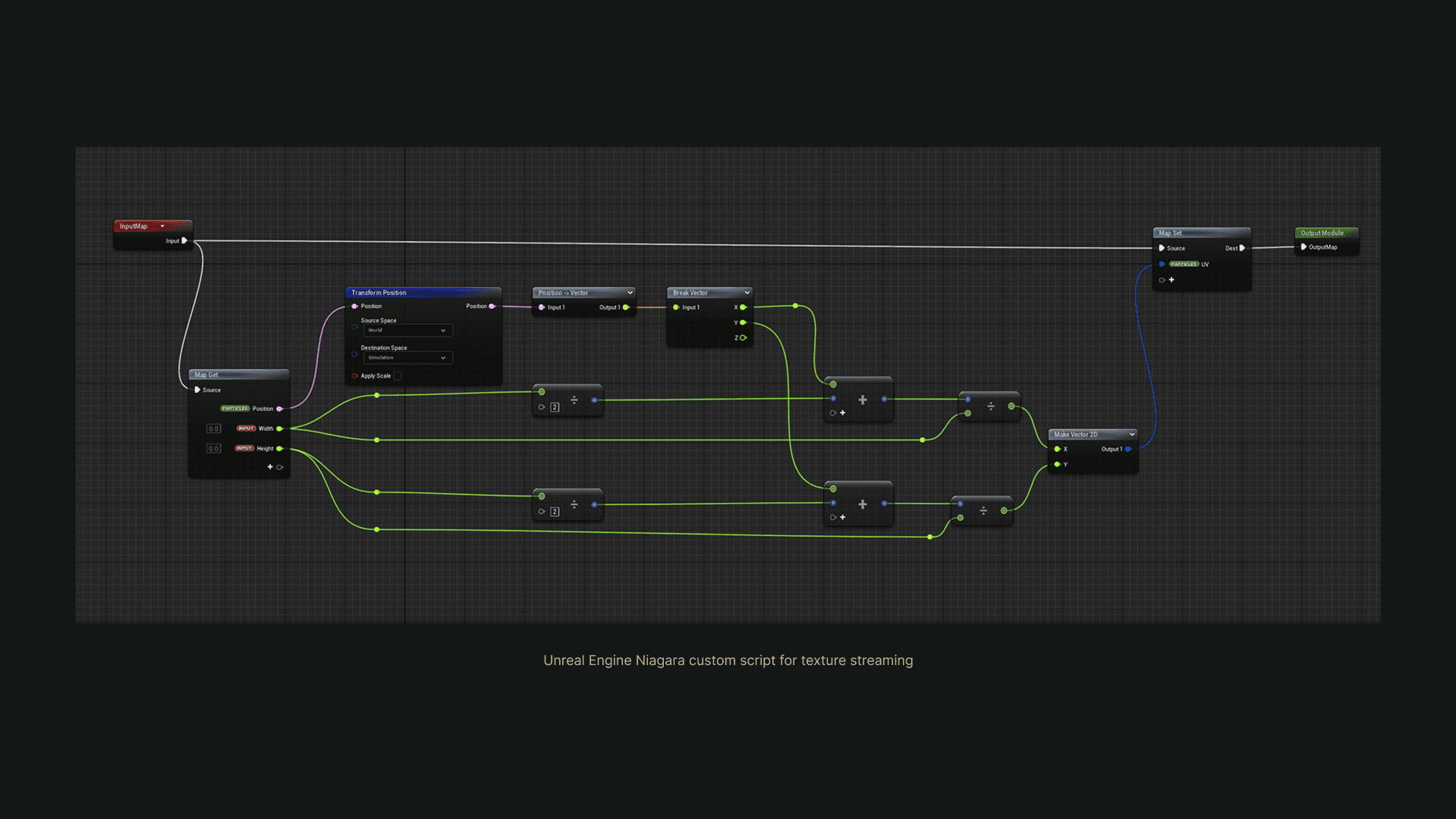Click the Width default value 0.0 field
The height and width of the screenshot is (819, 1456).
(x=214, y=428)
